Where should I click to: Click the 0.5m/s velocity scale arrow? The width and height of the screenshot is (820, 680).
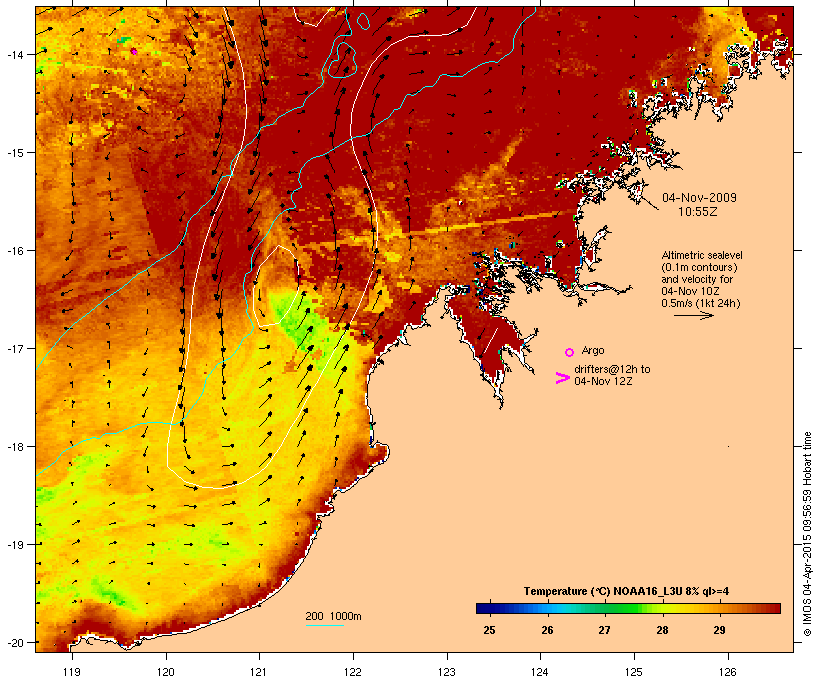(x=693, y=315)
